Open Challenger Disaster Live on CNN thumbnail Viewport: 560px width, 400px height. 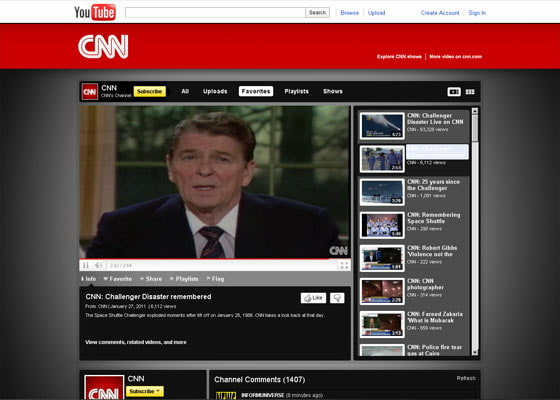[382, 126]
